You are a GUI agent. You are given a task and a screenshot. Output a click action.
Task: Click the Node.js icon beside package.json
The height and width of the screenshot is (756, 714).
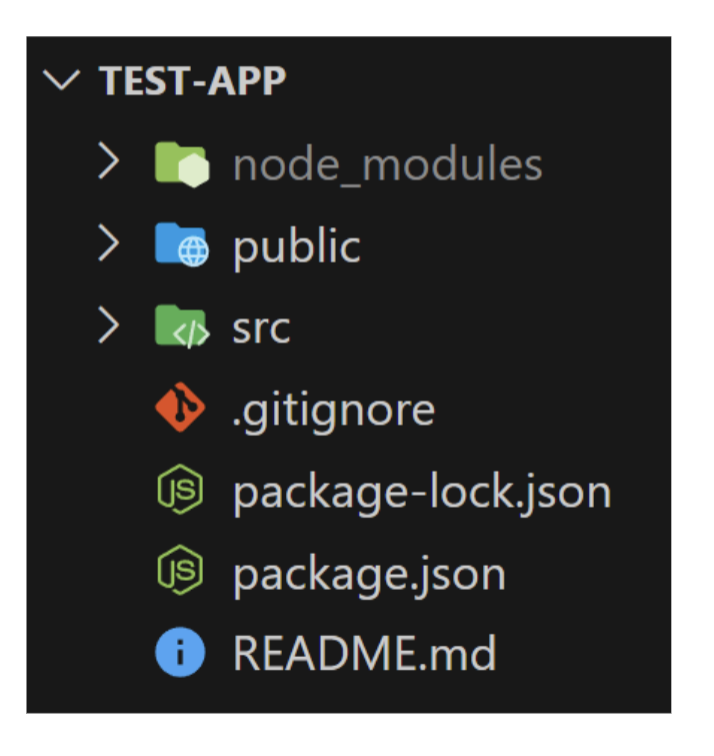(x=181, y=573)
